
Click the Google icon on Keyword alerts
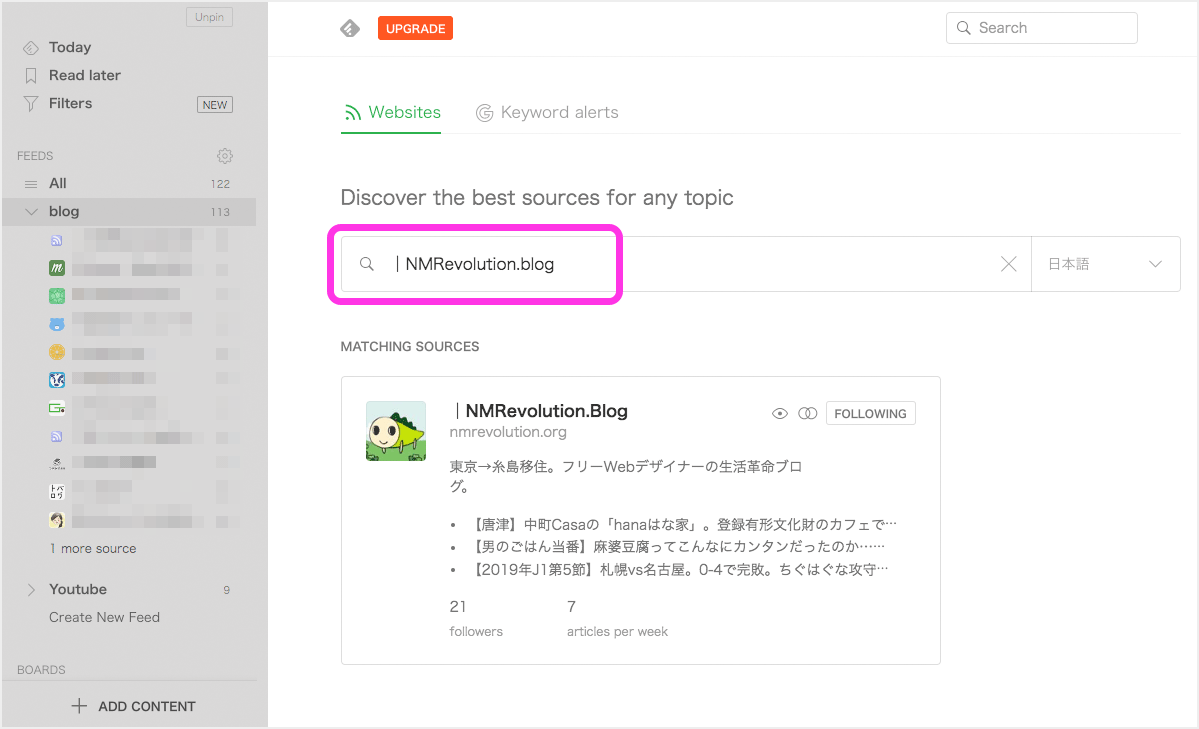click(485, 113)
